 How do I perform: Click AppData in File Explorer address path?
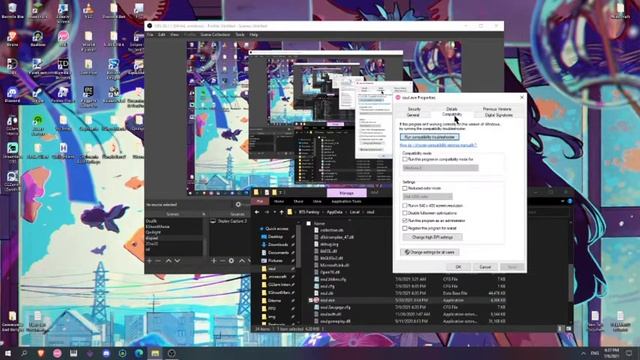[335, 212]
